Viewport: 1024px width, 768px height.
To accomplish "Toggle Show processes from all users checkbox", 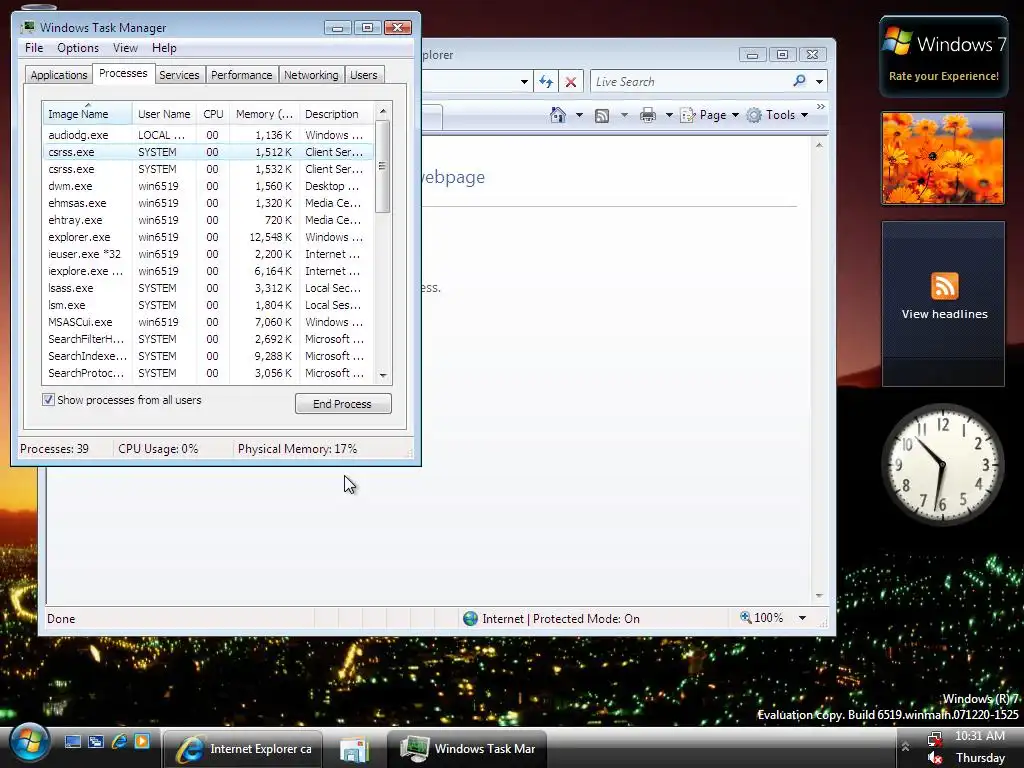I will pos(48,400).
